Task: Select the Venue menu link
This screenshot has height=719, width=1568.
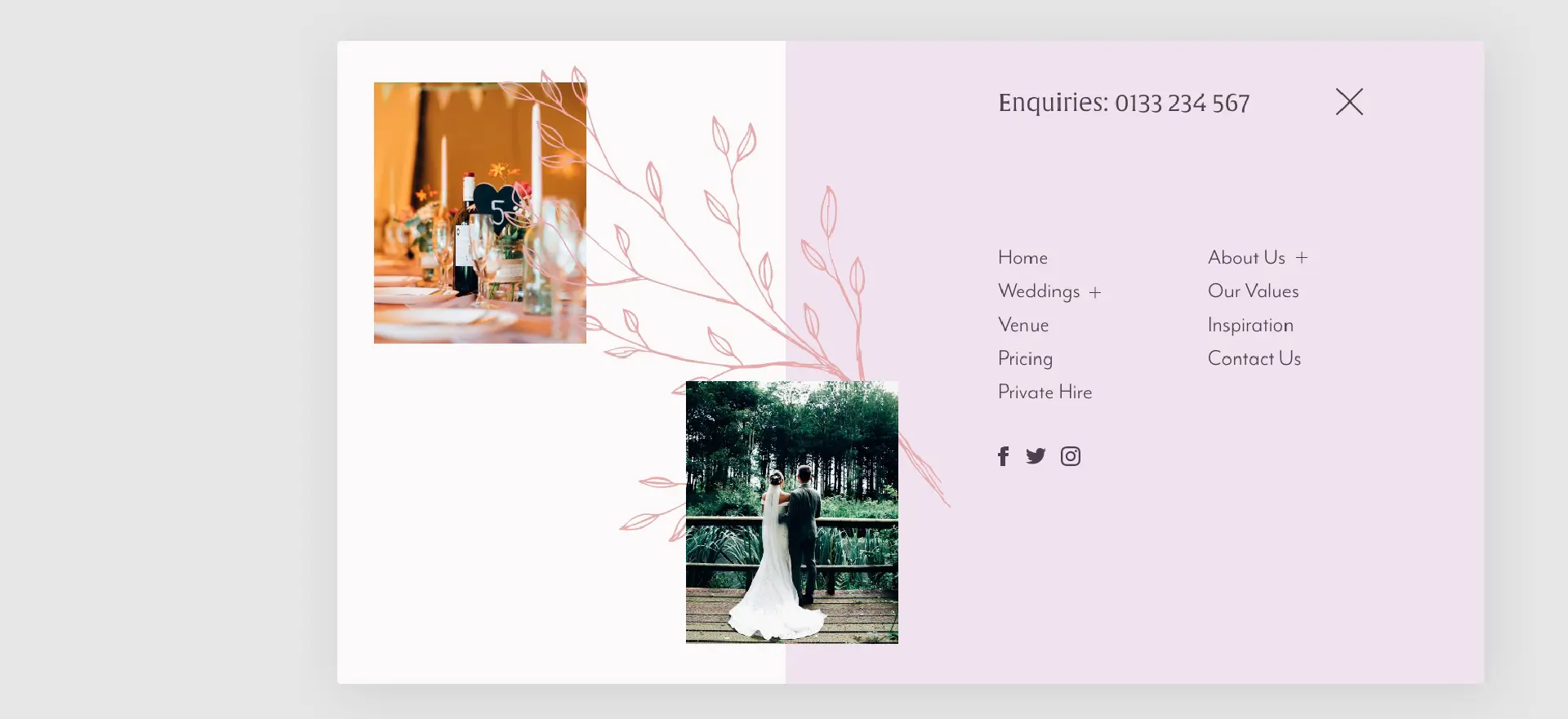Action: [1023, 325]
